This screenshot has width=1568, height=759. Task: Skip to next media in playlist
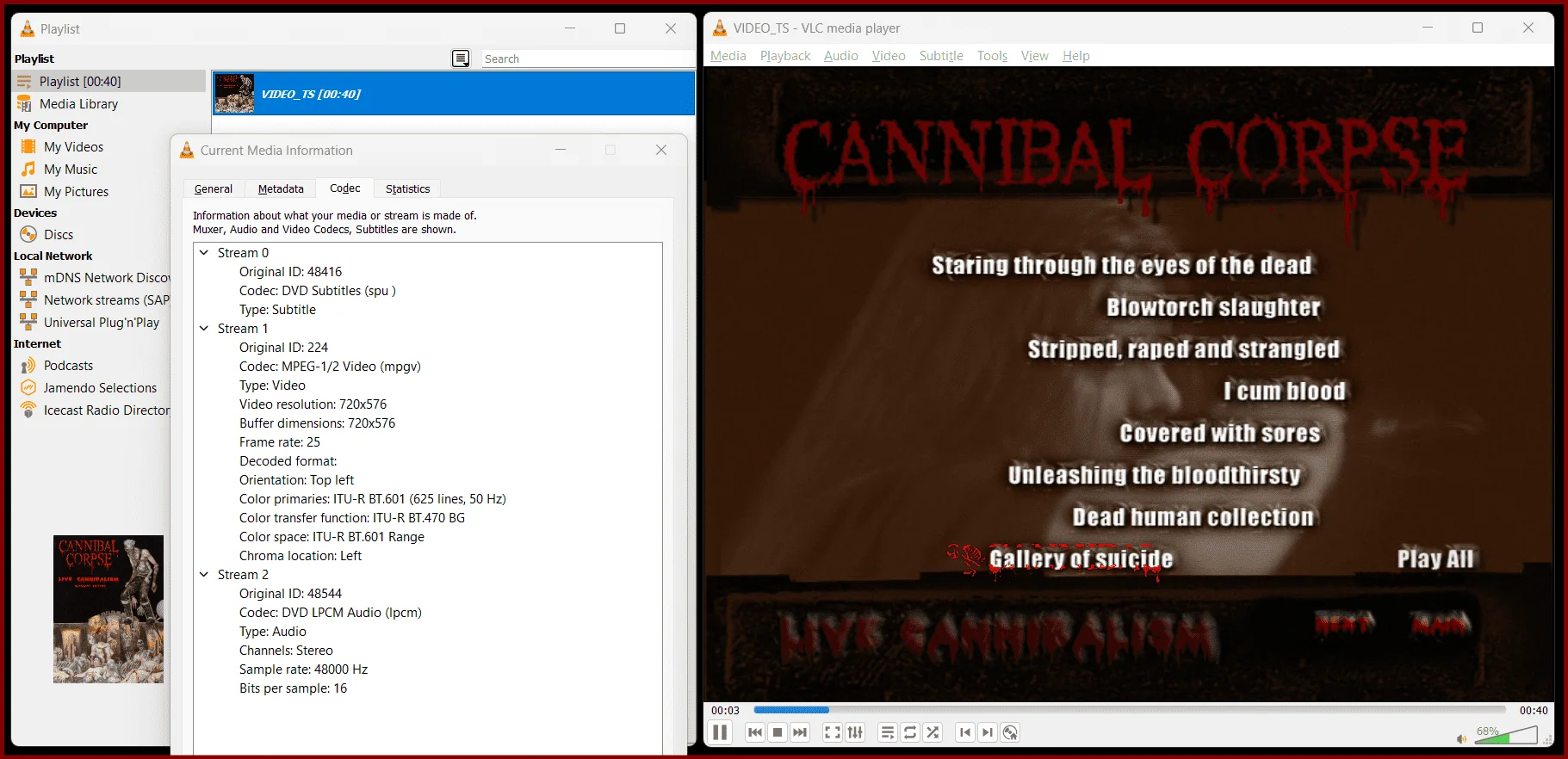(800, 732)
